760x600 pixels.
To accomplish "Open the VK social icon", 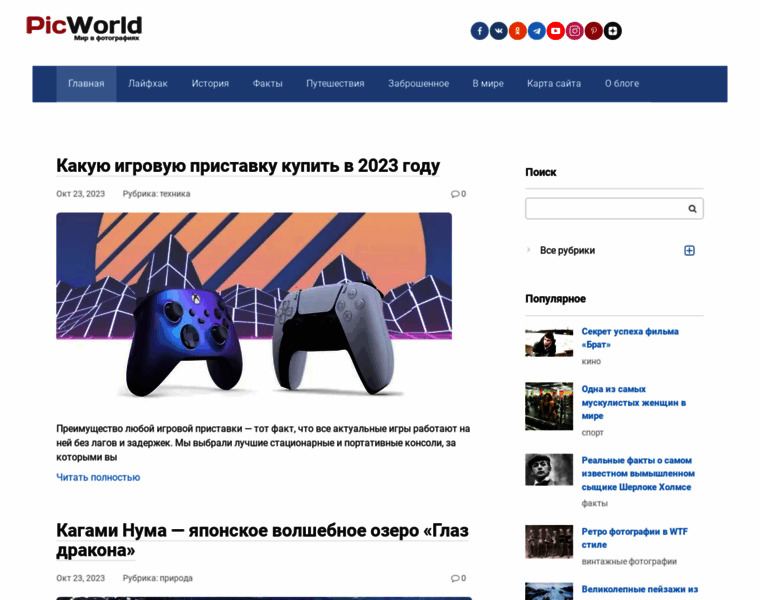I will point(498,31).
